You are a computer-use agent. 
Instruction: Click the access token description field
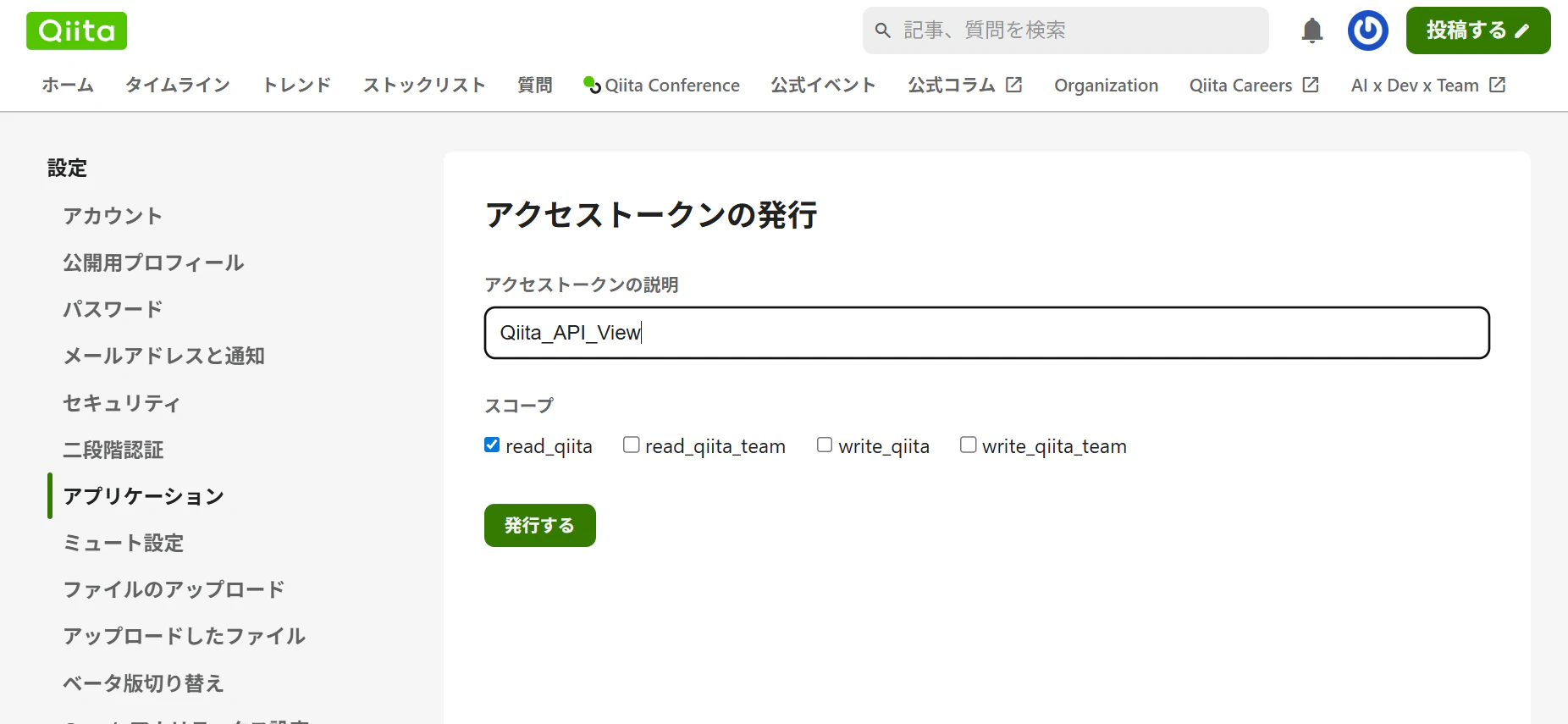(987, 333)
